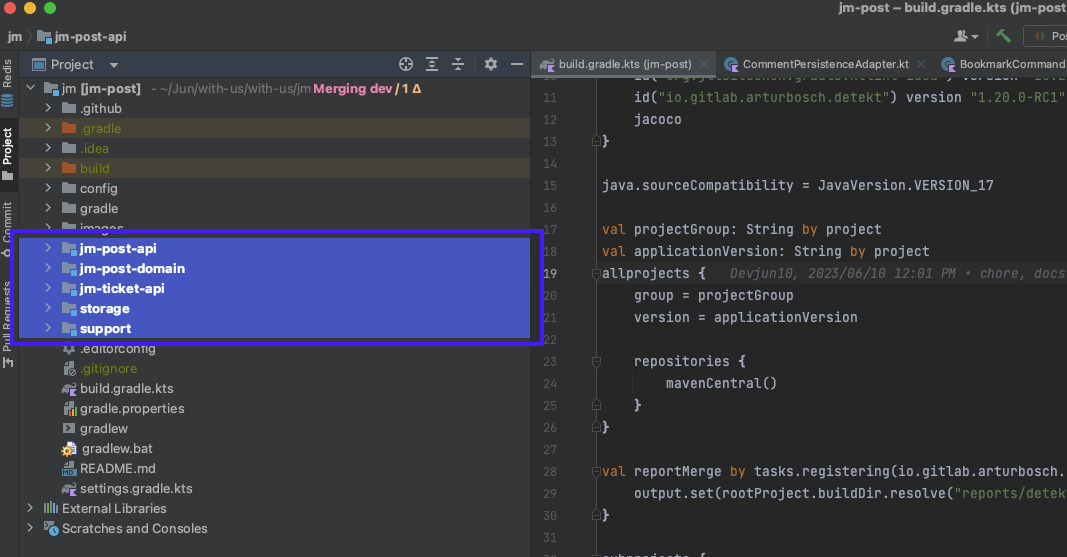1067x557 pixels.
Task: Open the Redis side tool window
Action: 7,82
